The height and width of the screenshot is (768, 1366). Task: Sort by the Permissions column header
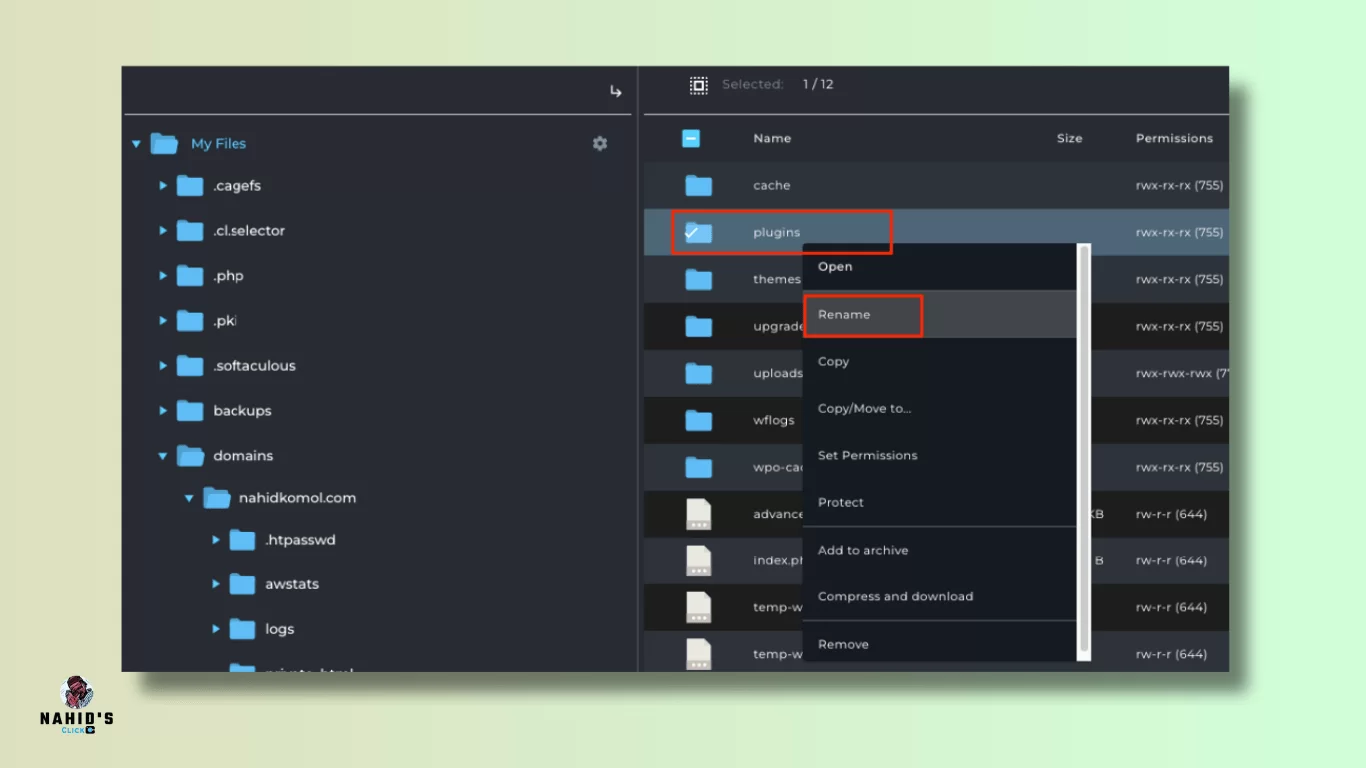click(1174, 139)
